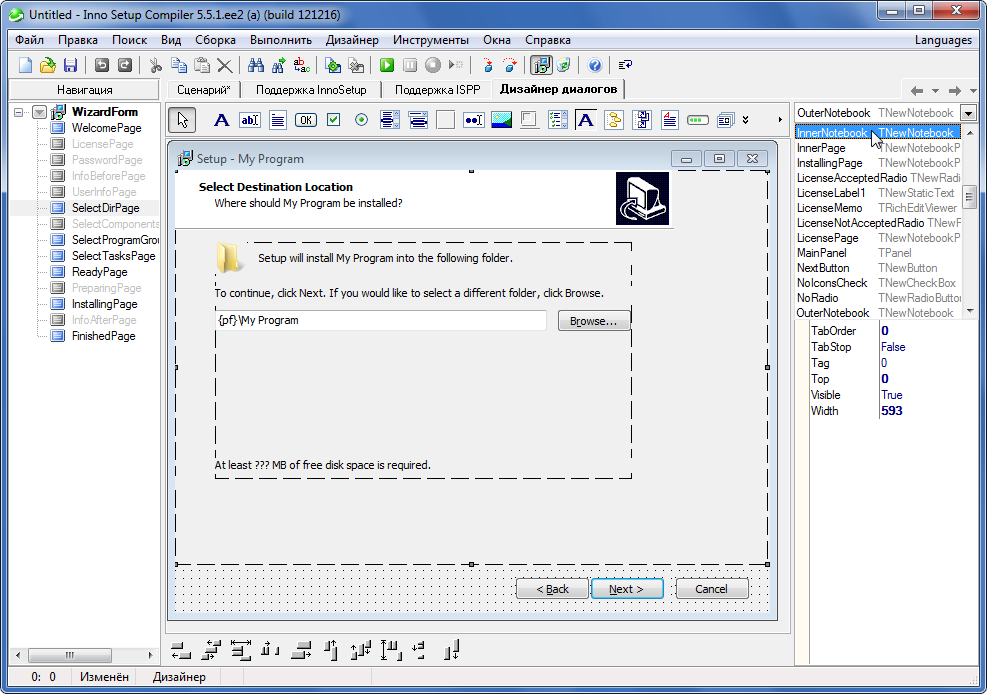The width and height of the screenshot is (987, 694).
Task: Choose the password edit component icon
Action: (x=474, y=120)
